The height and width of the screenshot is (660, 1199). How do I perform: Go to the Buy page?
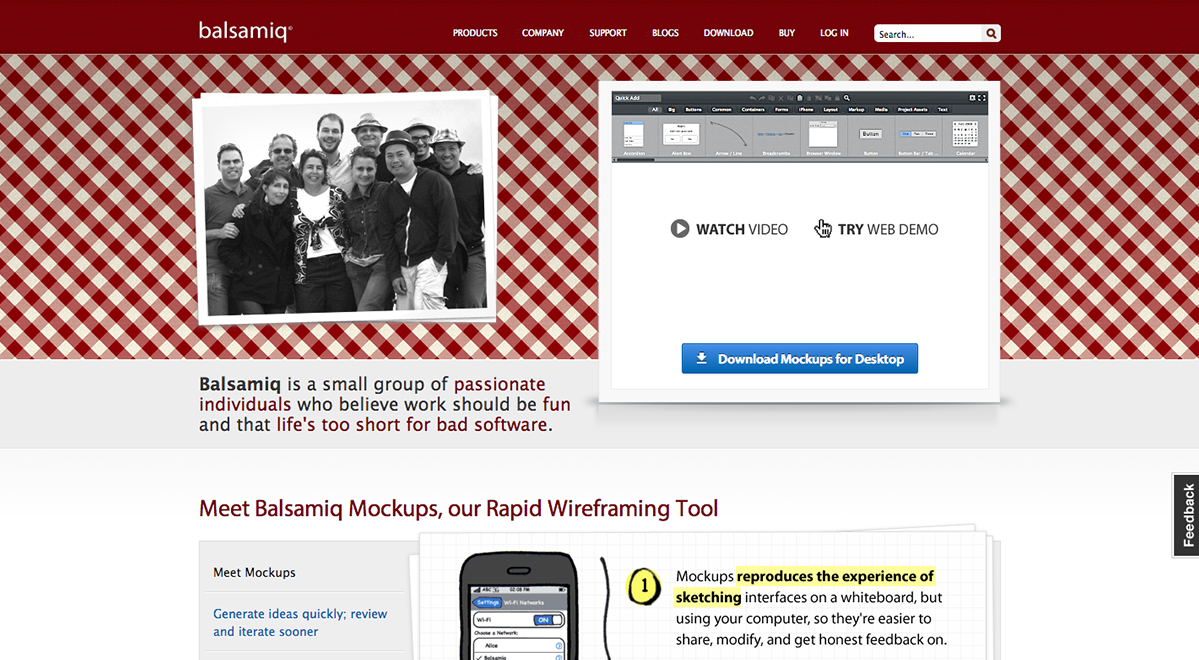pos(787,33)
